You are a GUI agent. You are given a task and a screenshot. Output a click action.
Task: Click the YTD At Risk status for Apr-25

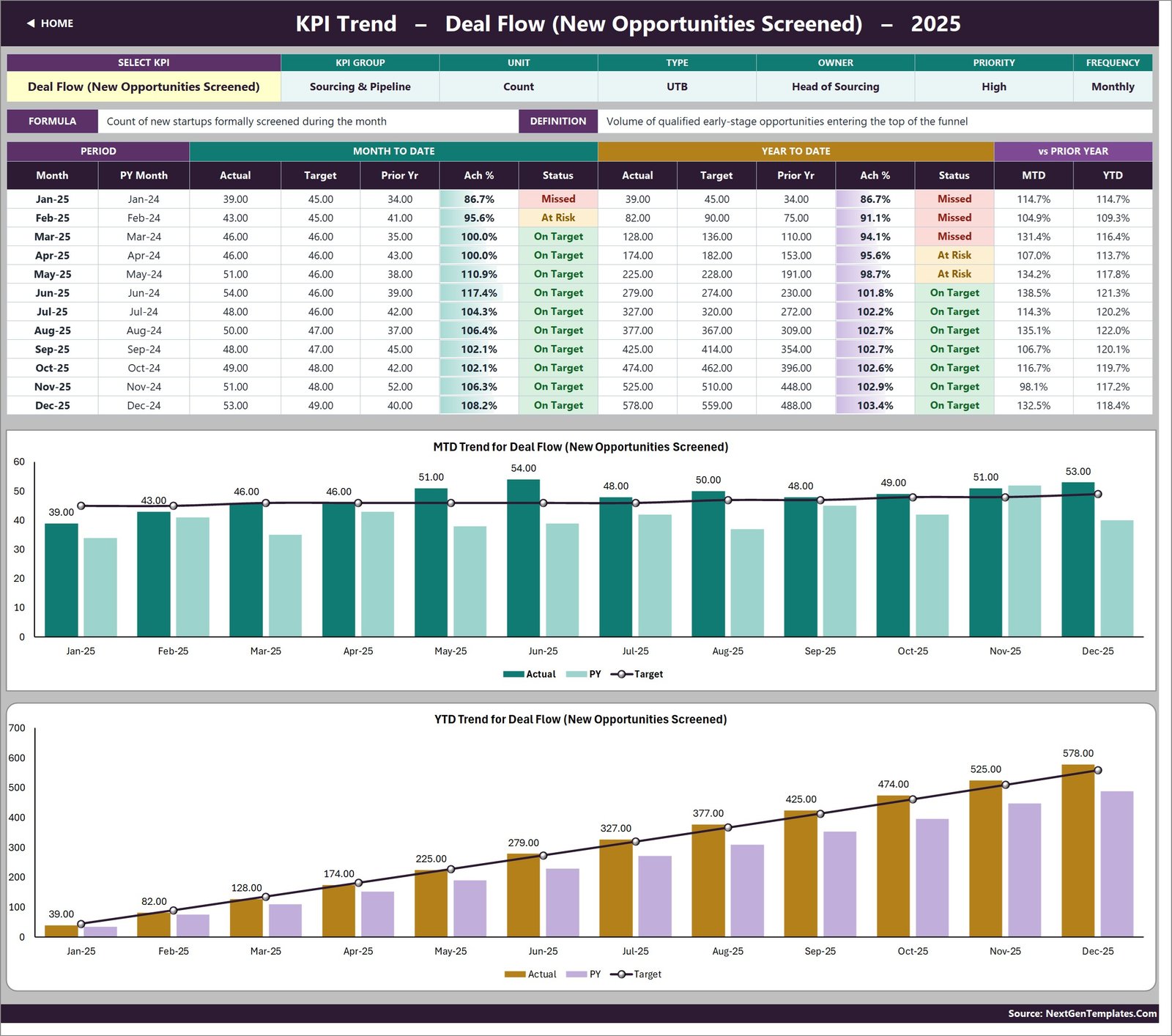[x=954, y=256]
